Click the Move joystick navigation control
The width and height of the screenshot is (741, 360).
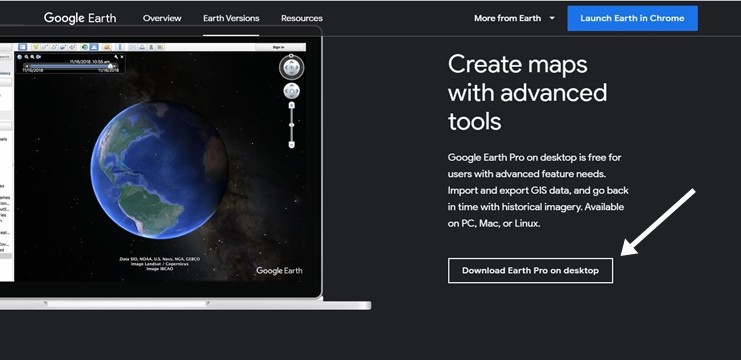point(292,91)
